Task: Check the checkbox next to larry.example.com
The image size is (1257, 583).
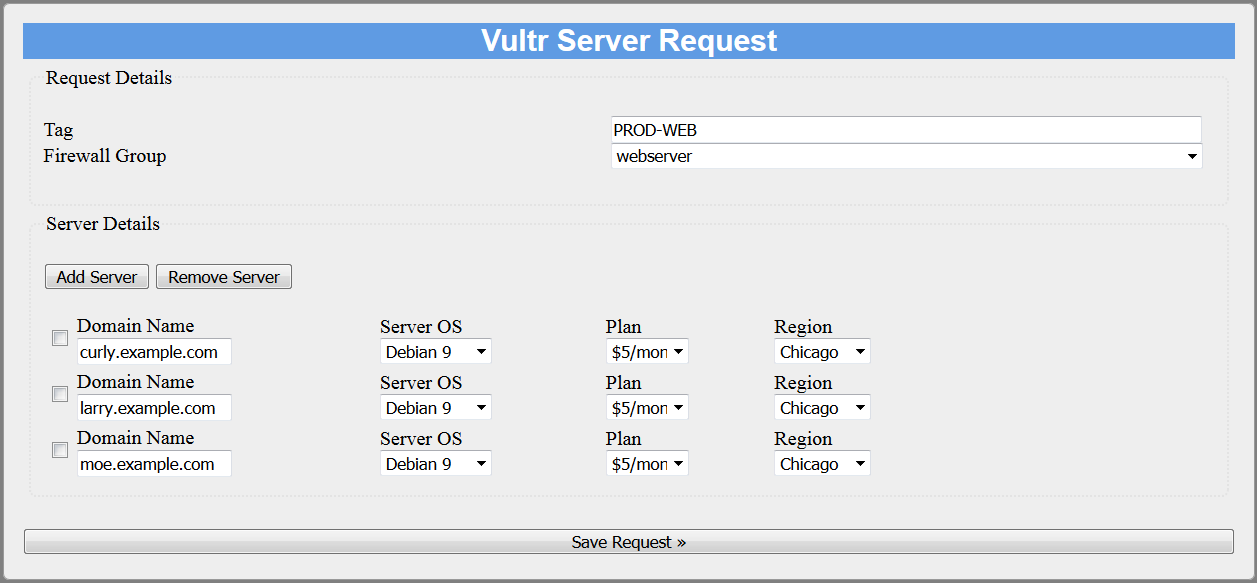Action: click(59, 394)
